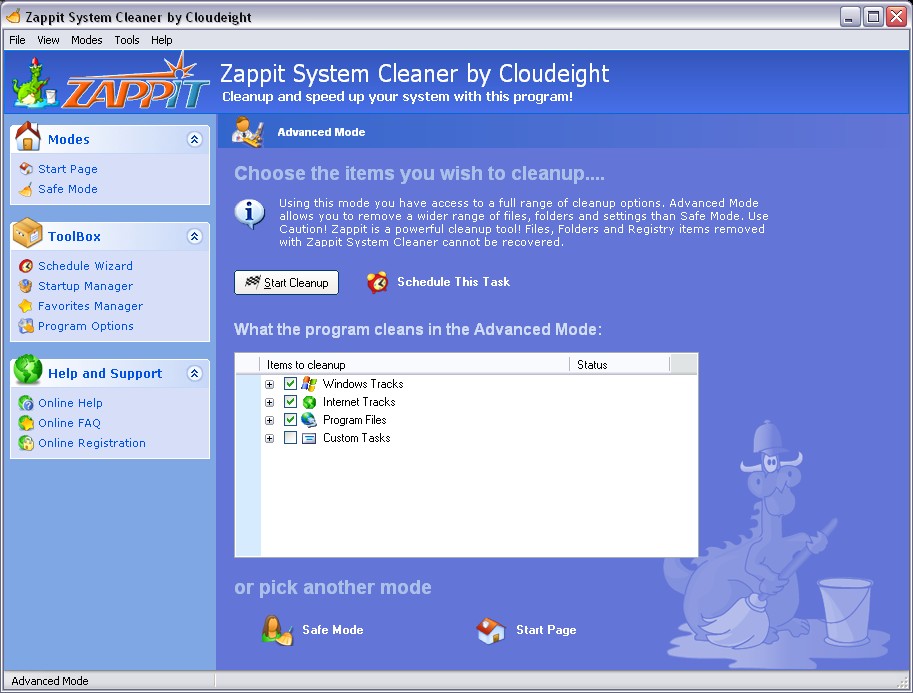
Task: Click the Windows Tracks flag icon
Action: point(309,384)
